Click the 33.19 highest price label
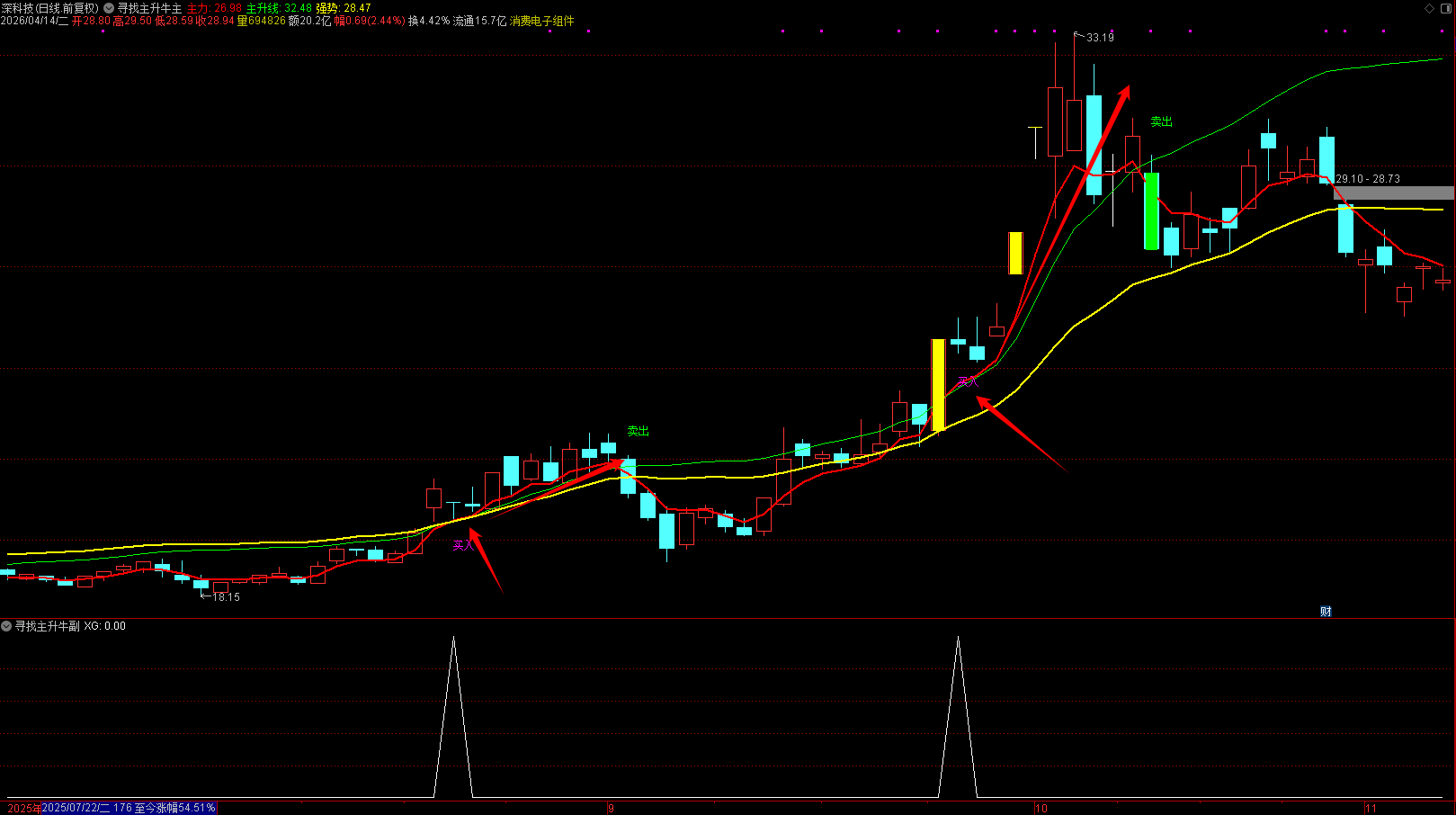This screenshot has width=1456, height=815. click(1100, 38)
